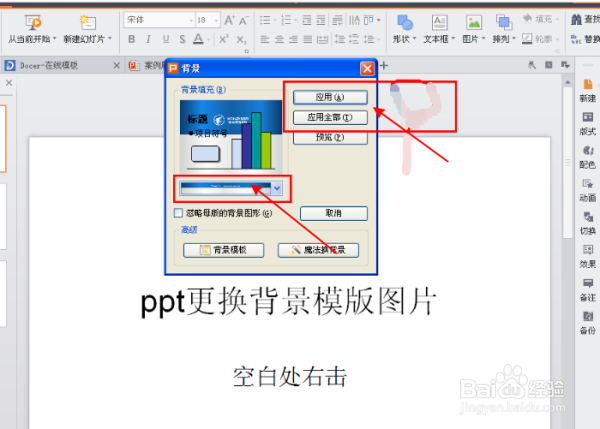600x429 pixels.
Task: Click 取消 cancel button
Action: tap(334, 213)
